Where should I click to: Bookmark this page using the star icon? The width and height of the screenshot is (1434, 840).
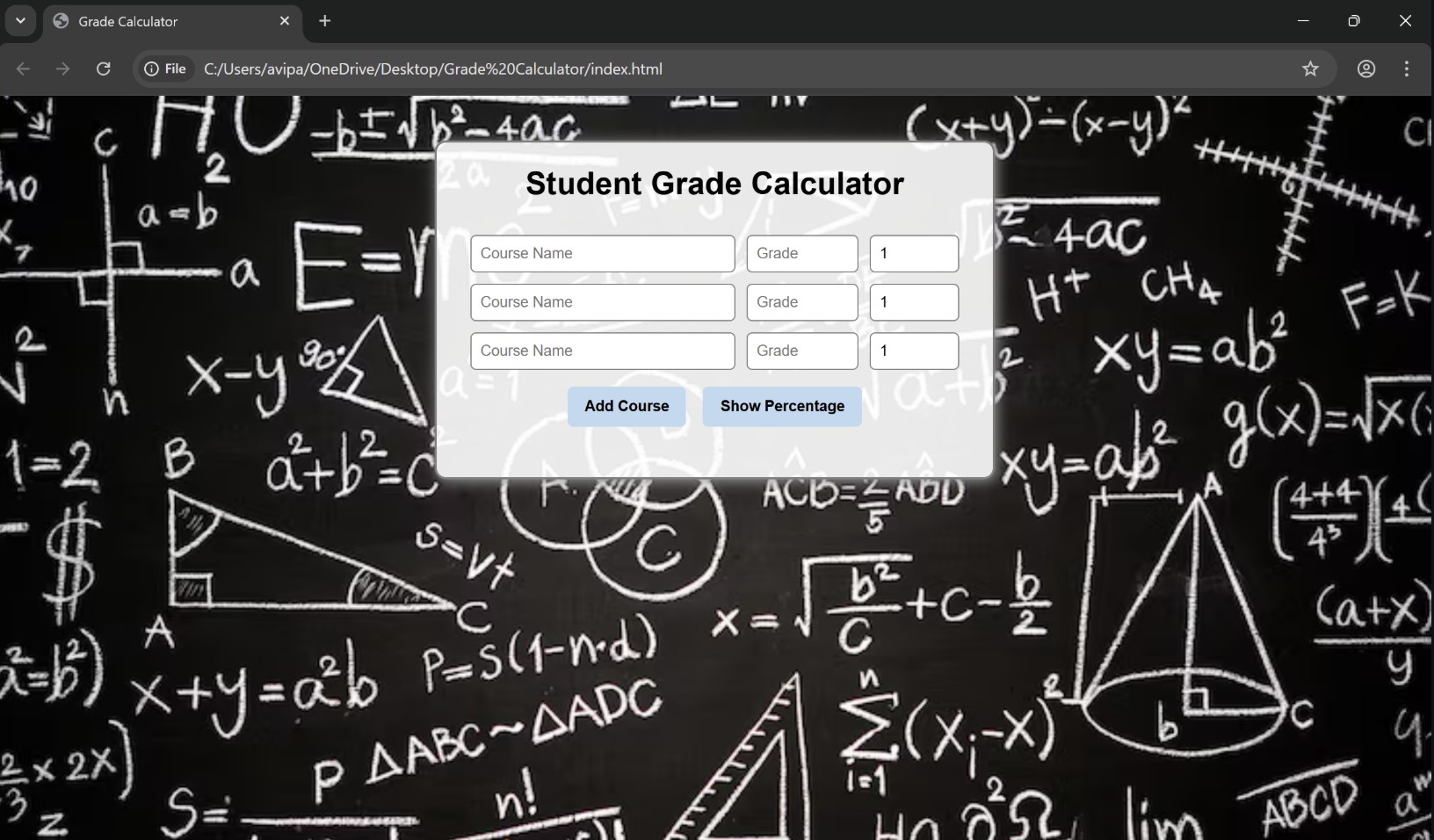(x=1310, y=69)
